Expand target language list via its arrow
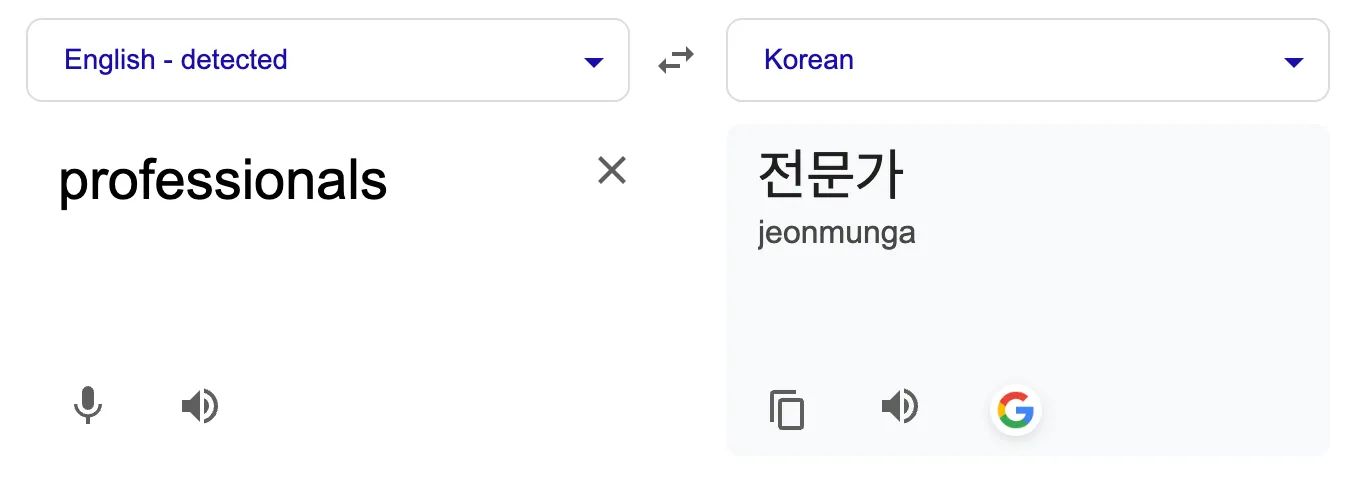This screenshot has height=478, width=1360. pyautogui.click(x=1293, y=62)
